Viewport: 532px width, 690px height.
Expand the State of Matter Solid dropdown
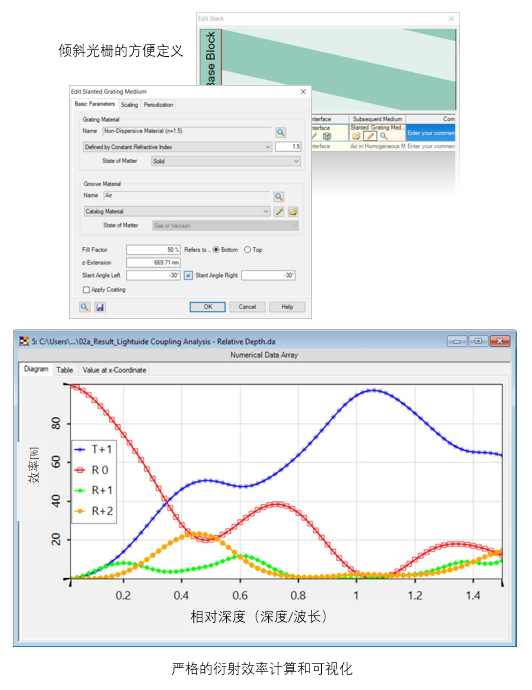(226, 161)
